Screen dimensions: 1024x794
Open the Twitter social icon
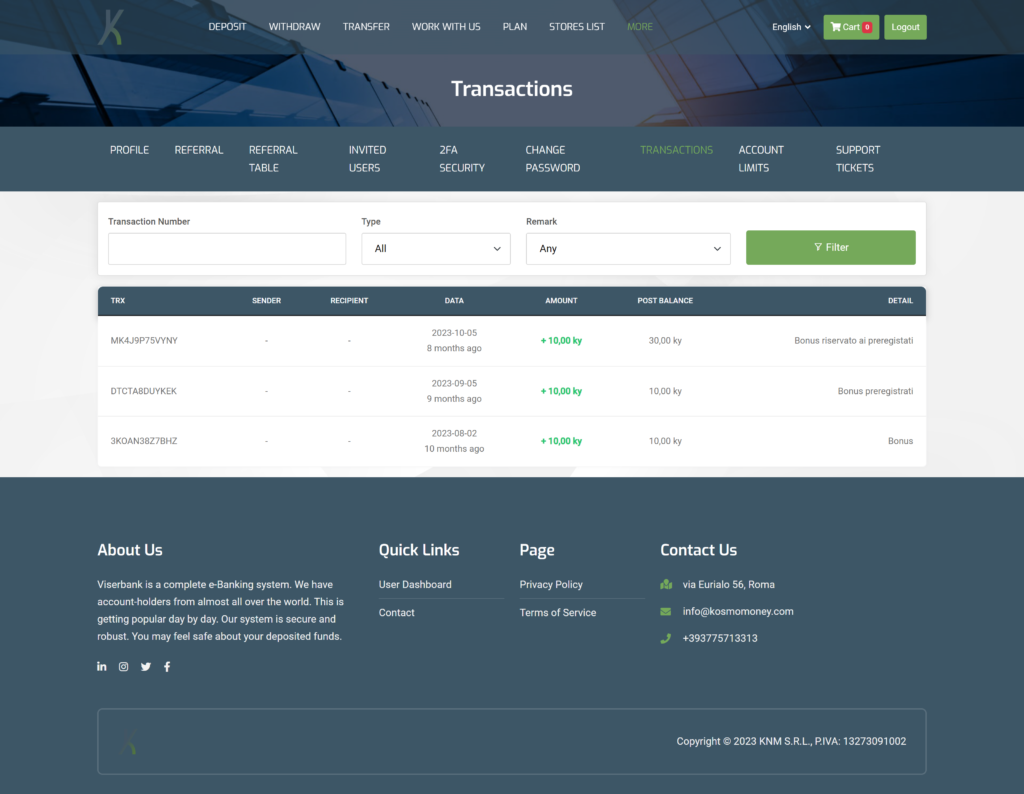[x=146, y=667]
